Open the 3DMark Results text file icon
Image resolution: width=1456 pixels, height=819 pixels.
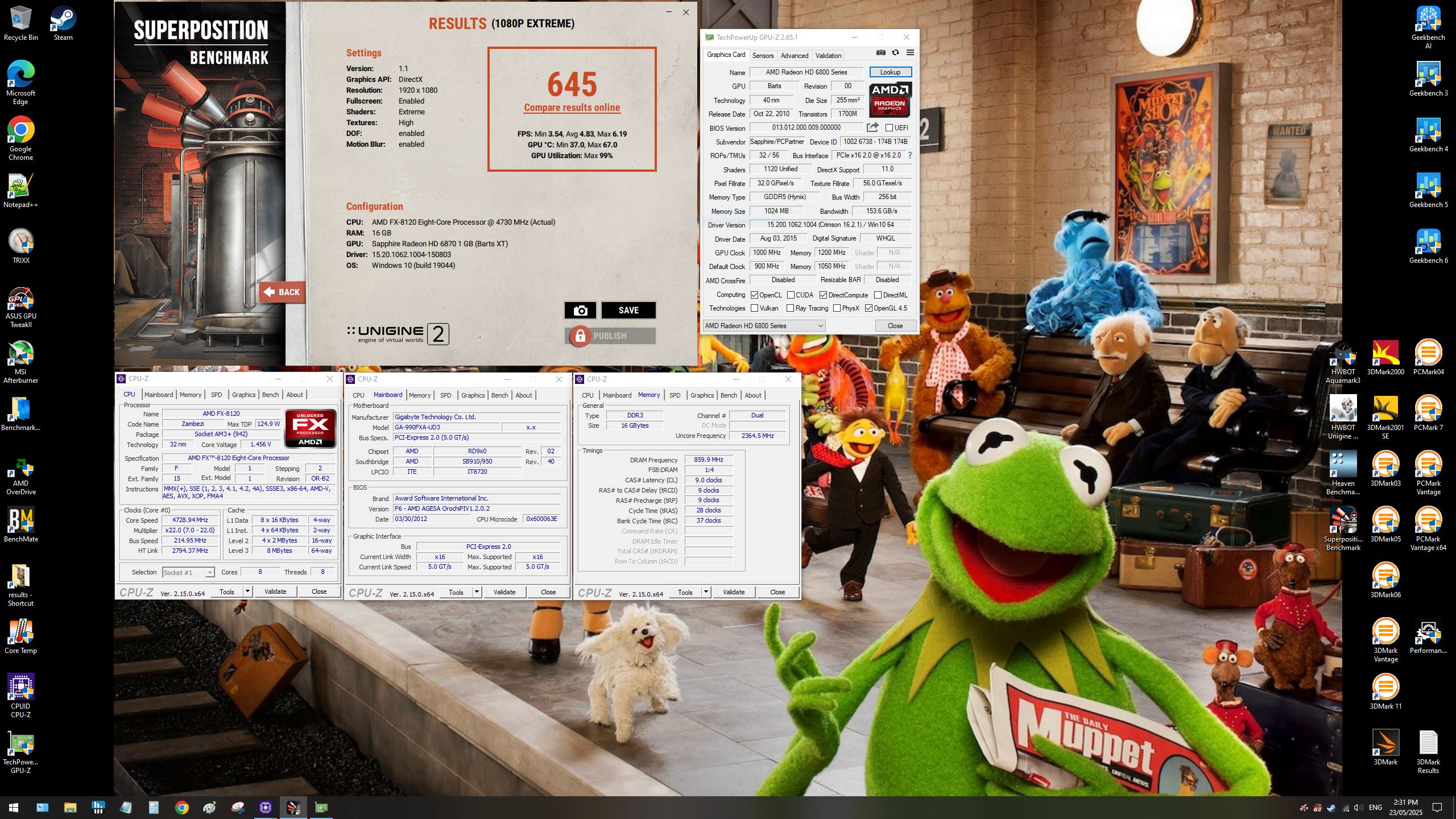click(x=1428, y=752)
